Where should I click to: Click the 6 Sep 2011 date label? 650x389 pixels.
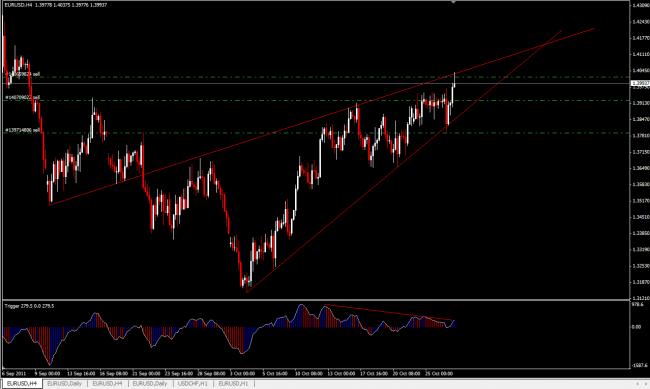(14, 374)
